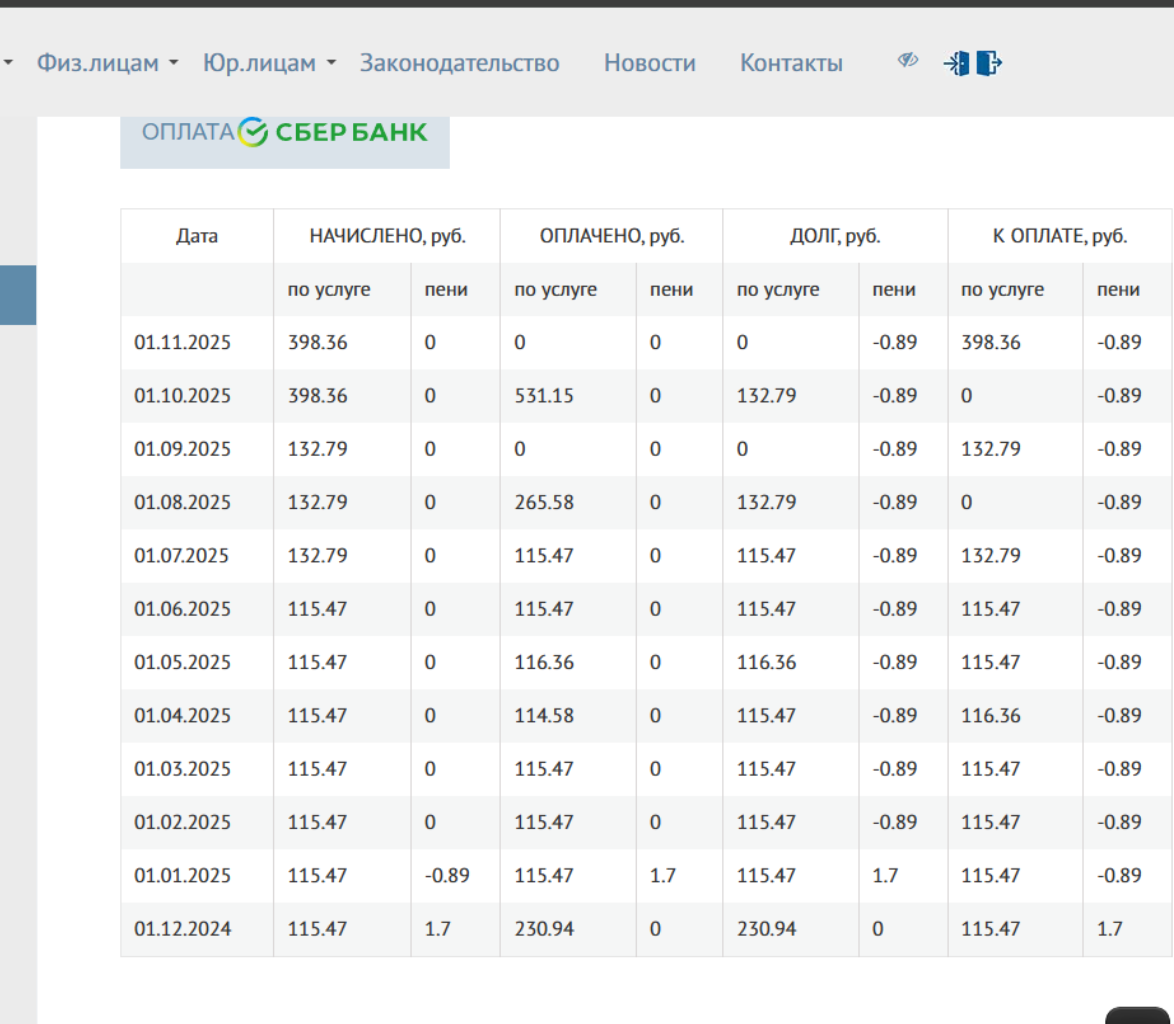Toggle the visually impaired version eye icon
The image size is (1174, 1024).
[x=907, y=62]
